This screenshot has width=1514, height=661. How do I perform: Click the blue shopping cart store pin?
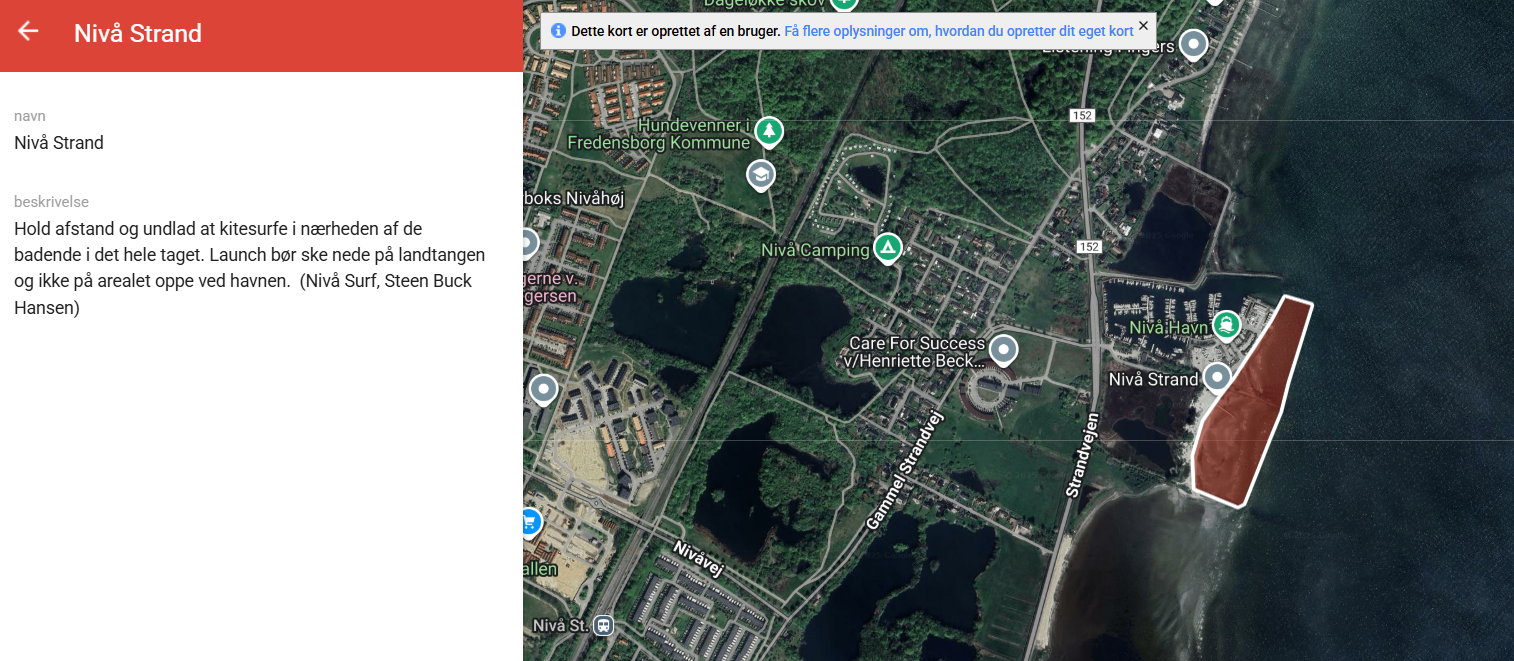[x=530, y=521]
